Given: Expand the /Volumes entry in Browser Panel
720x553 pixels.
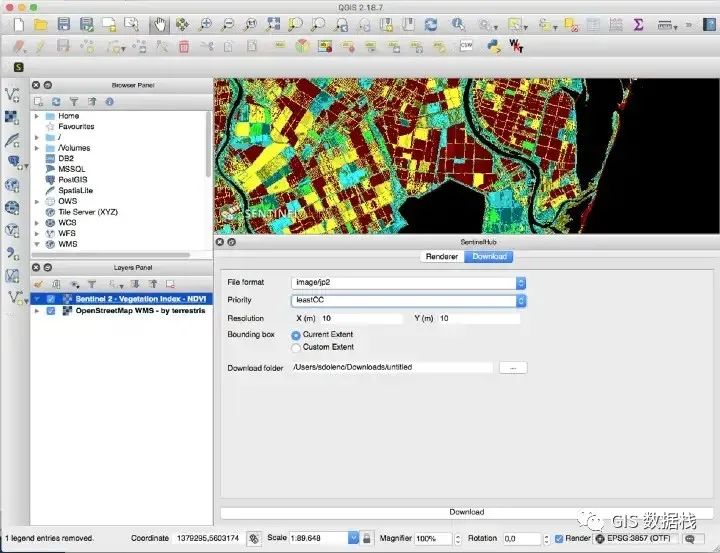Looking at the screenshot, I should coord(37,148).
